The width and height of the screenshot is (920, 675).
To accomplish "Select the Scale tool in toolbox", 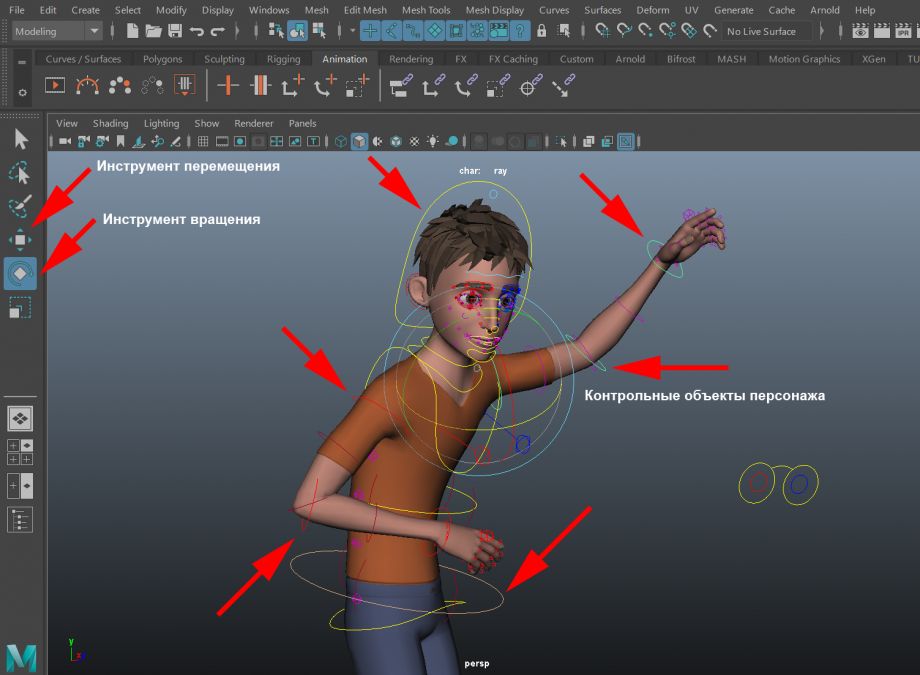I will pos(20,308).
